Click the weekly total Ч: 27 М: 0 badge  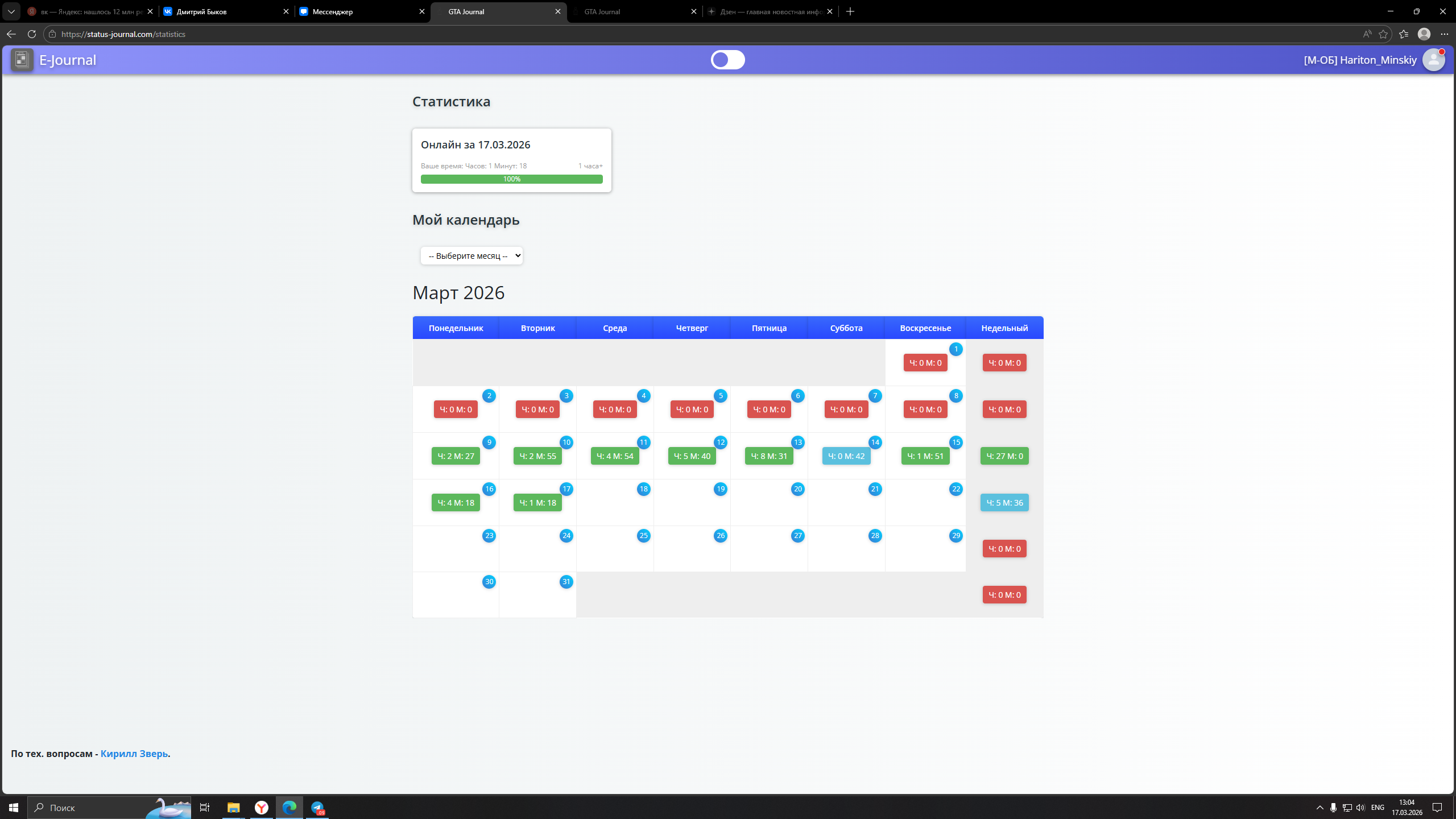click(1004, 456)
